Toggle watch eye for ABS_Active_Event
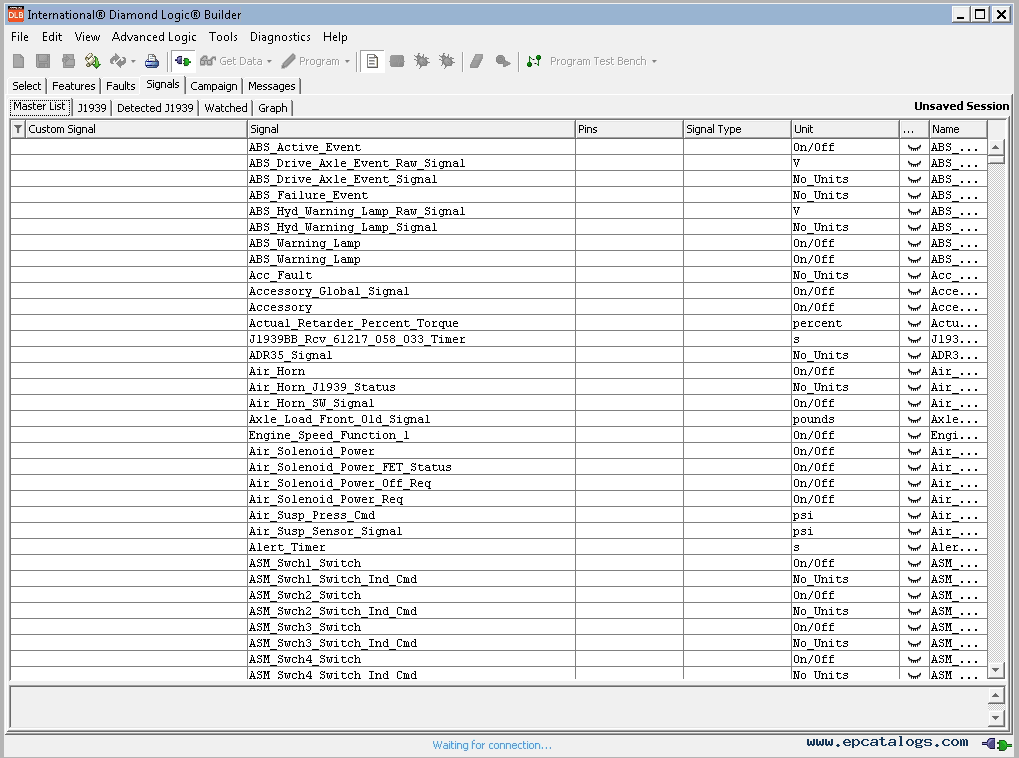This screenshot has width=1019, height=758. click(913, 148)
